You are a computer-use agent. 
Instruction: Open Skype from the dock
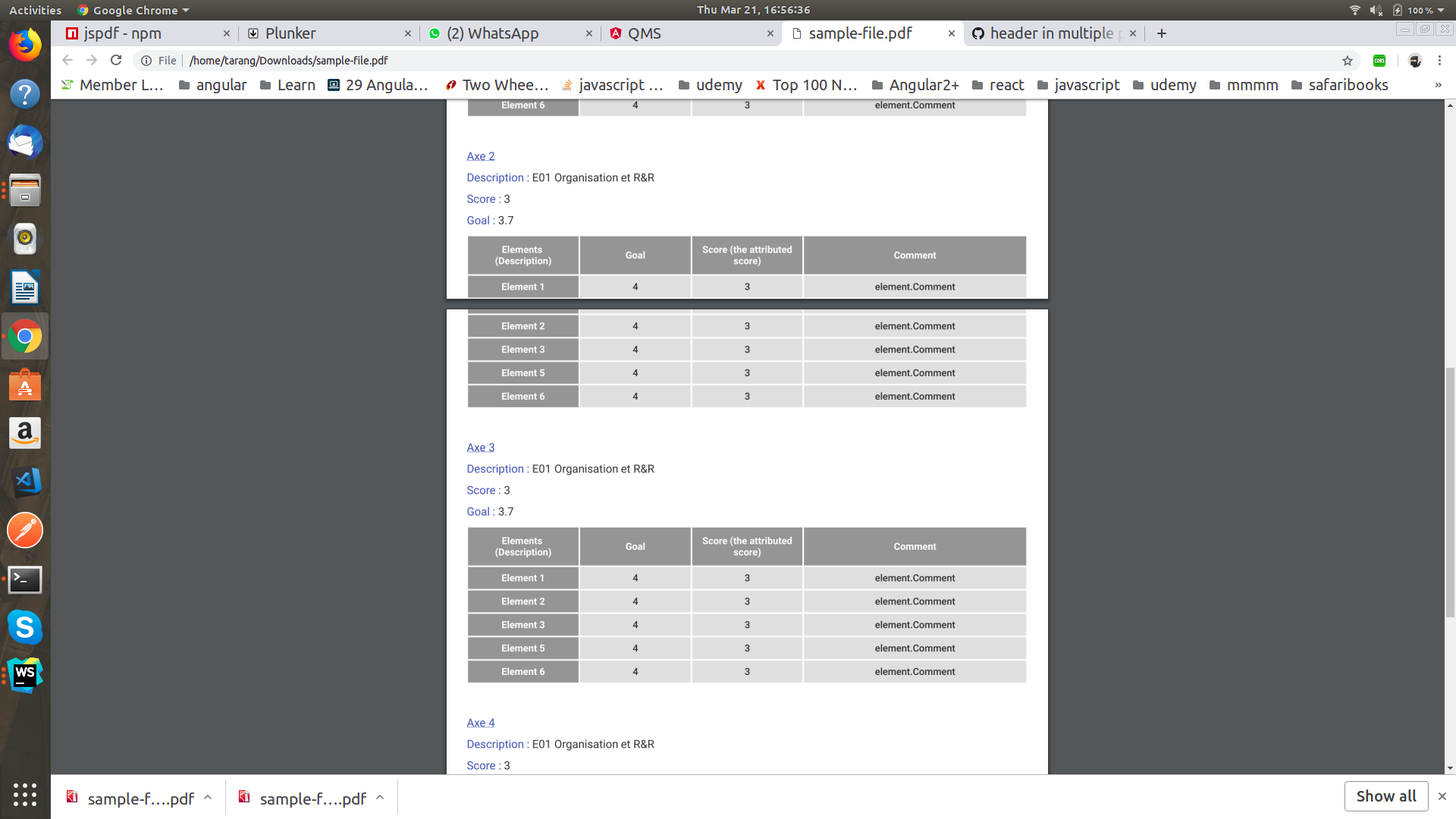point(25,628)
